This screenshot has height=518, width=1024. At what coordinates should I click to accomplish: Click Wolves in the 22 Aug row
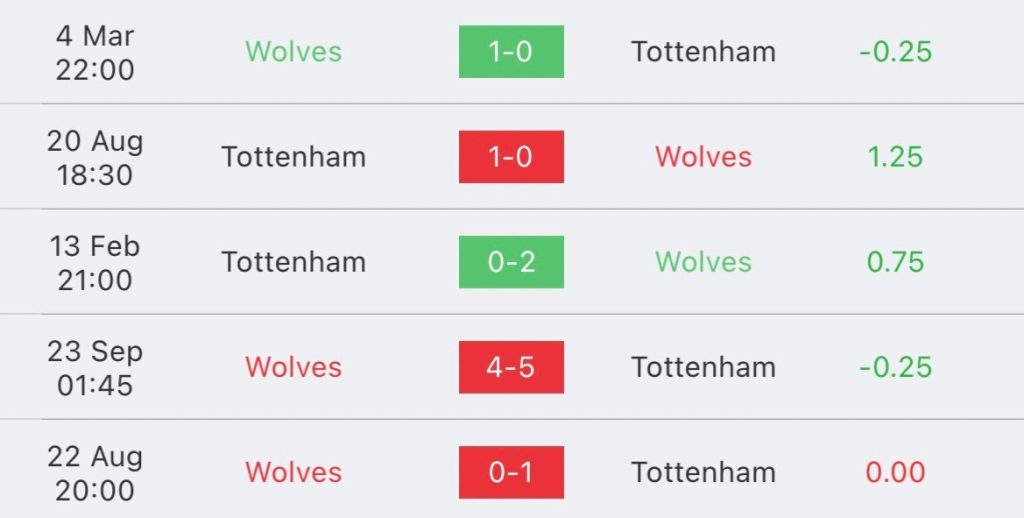294,472
